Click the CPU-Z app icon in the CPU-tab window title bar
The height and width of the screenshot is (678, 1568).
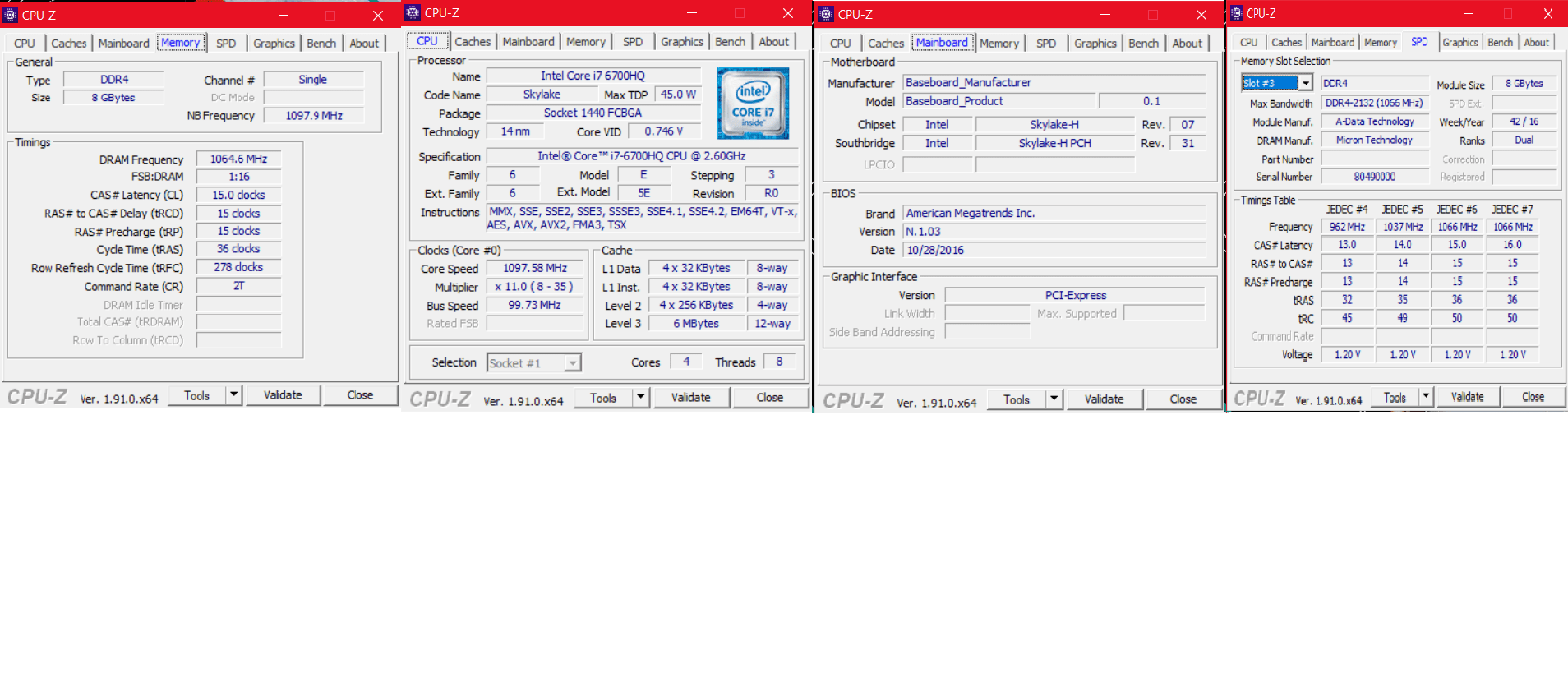pyautogui.click(x=413, y=12)
